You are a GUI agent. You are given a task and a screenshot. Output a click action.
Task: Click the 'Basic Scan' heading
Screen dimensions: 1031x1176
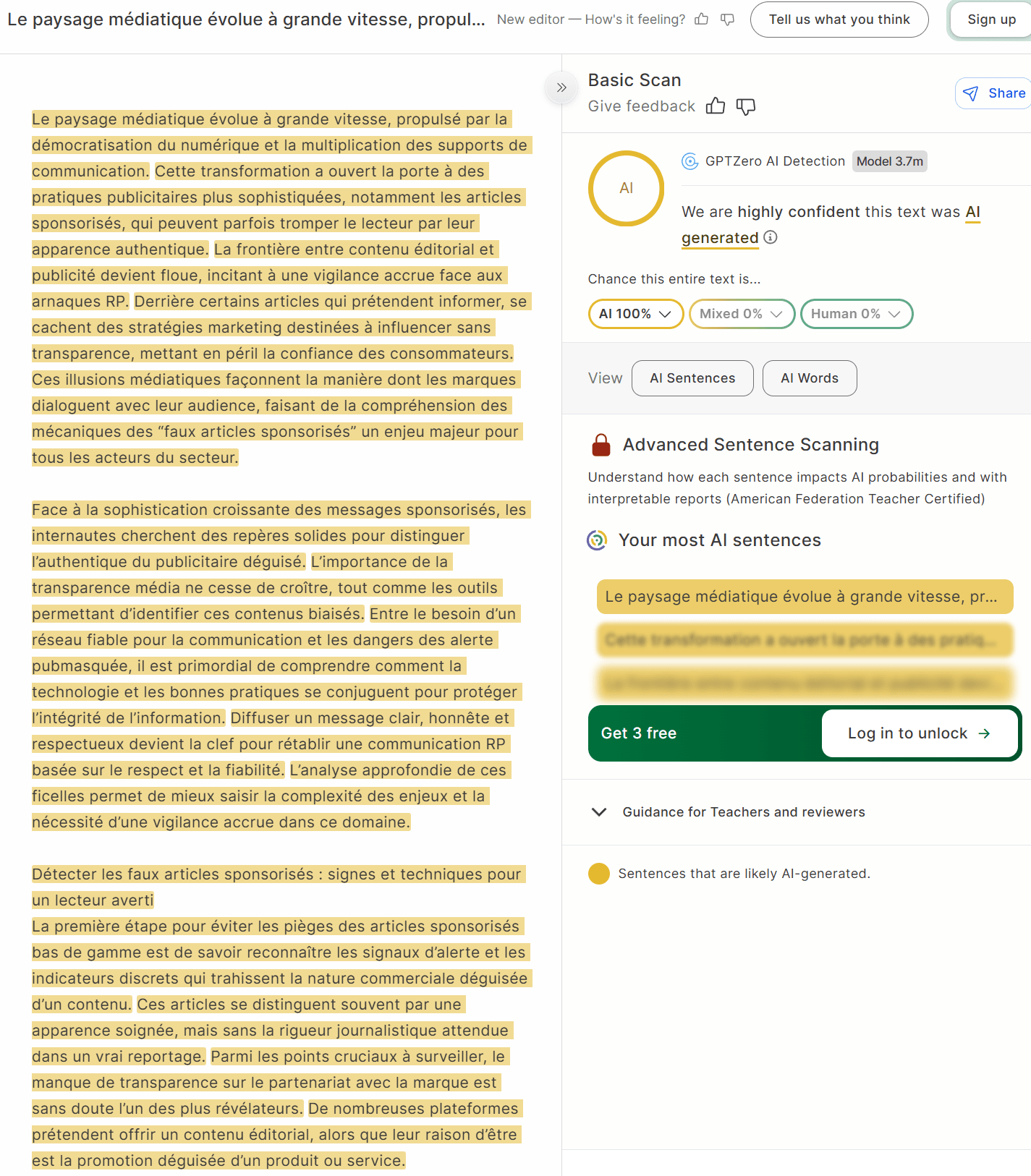tap(635, 80)
